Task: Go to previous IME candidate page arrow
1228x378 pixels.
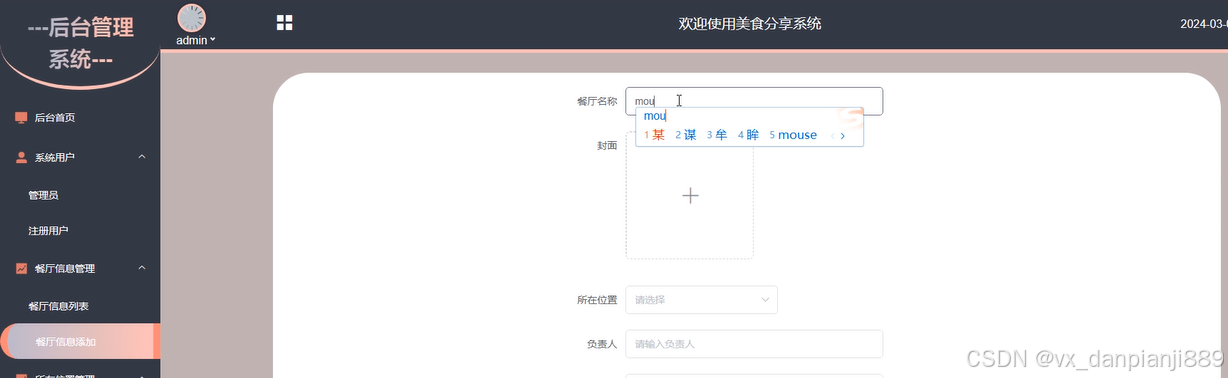Action: (832, 136)
